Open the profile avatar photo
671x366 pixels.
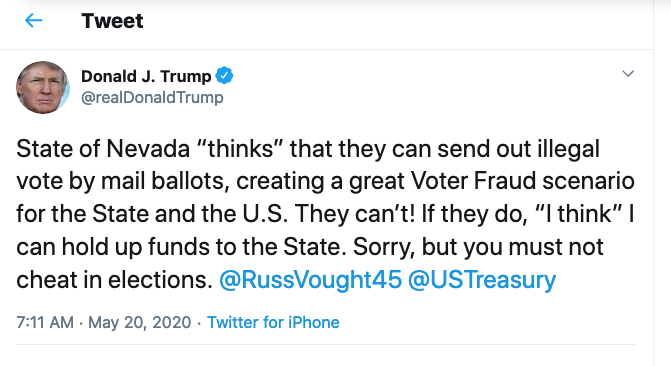coord(43,87)
